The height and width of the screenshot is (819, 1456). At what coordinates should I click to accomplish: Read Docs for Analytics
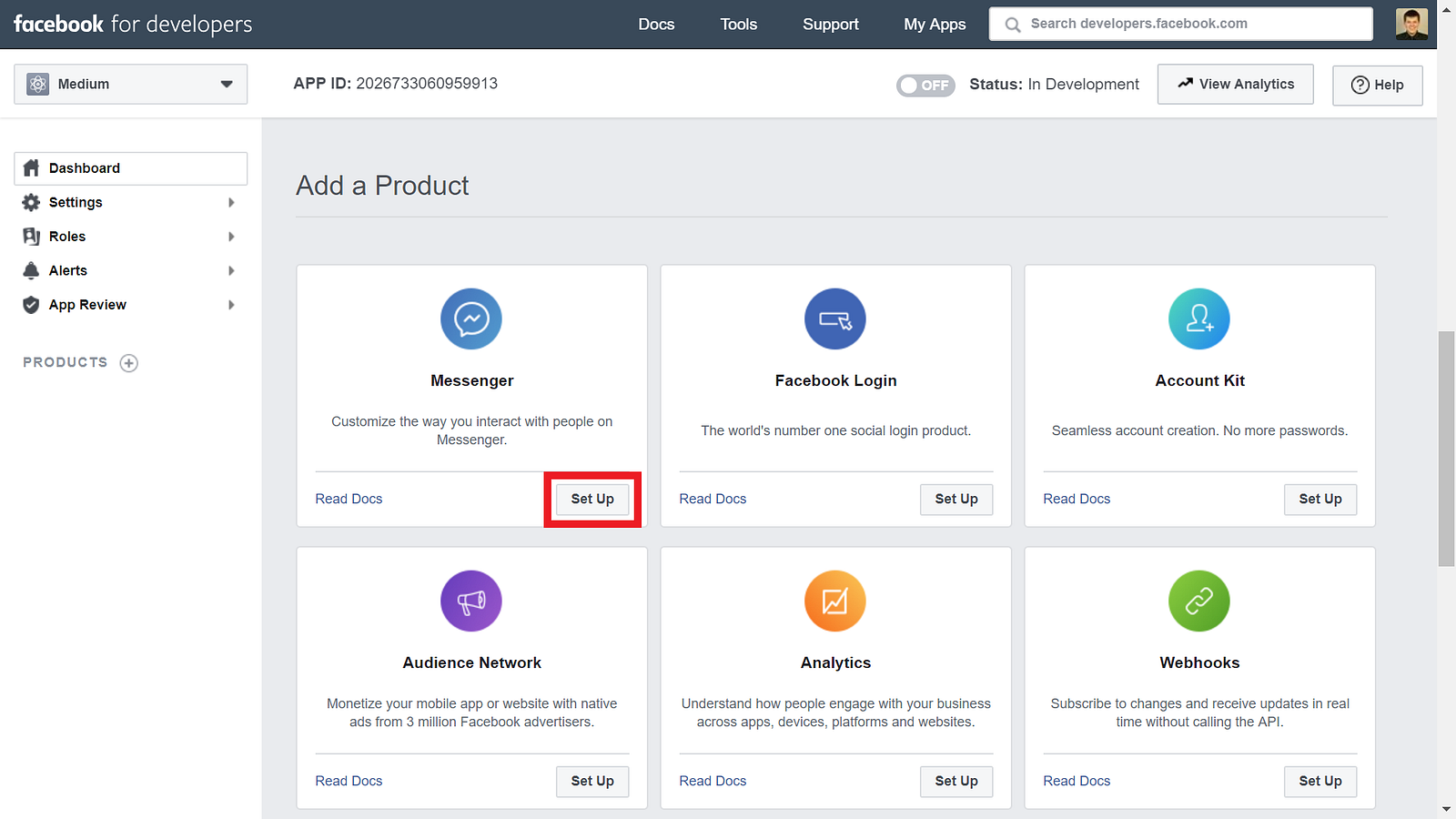[x=713, y=781]
